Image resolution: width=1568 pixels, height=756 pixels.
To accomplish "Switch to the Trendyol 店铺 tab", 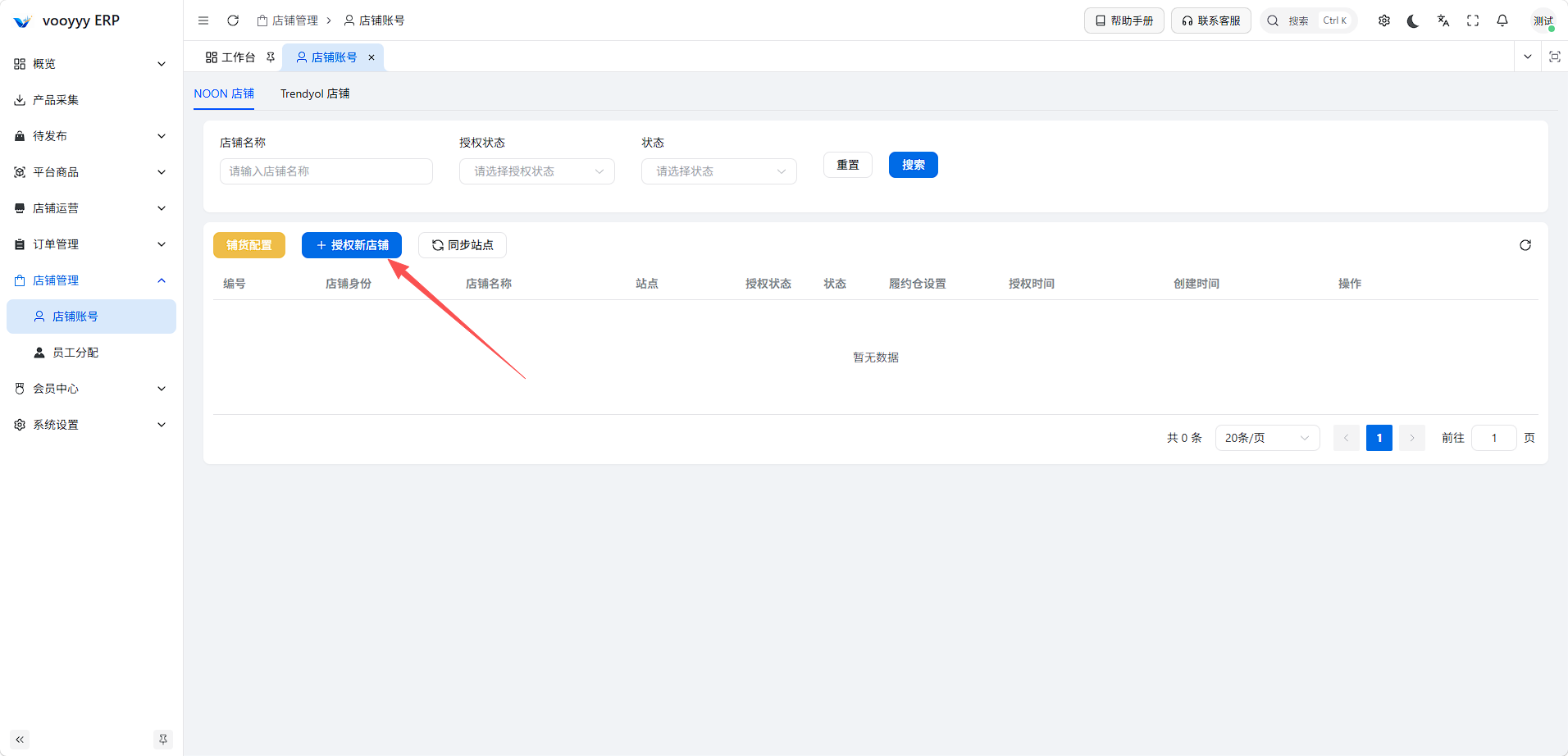I will pos(315,93).
